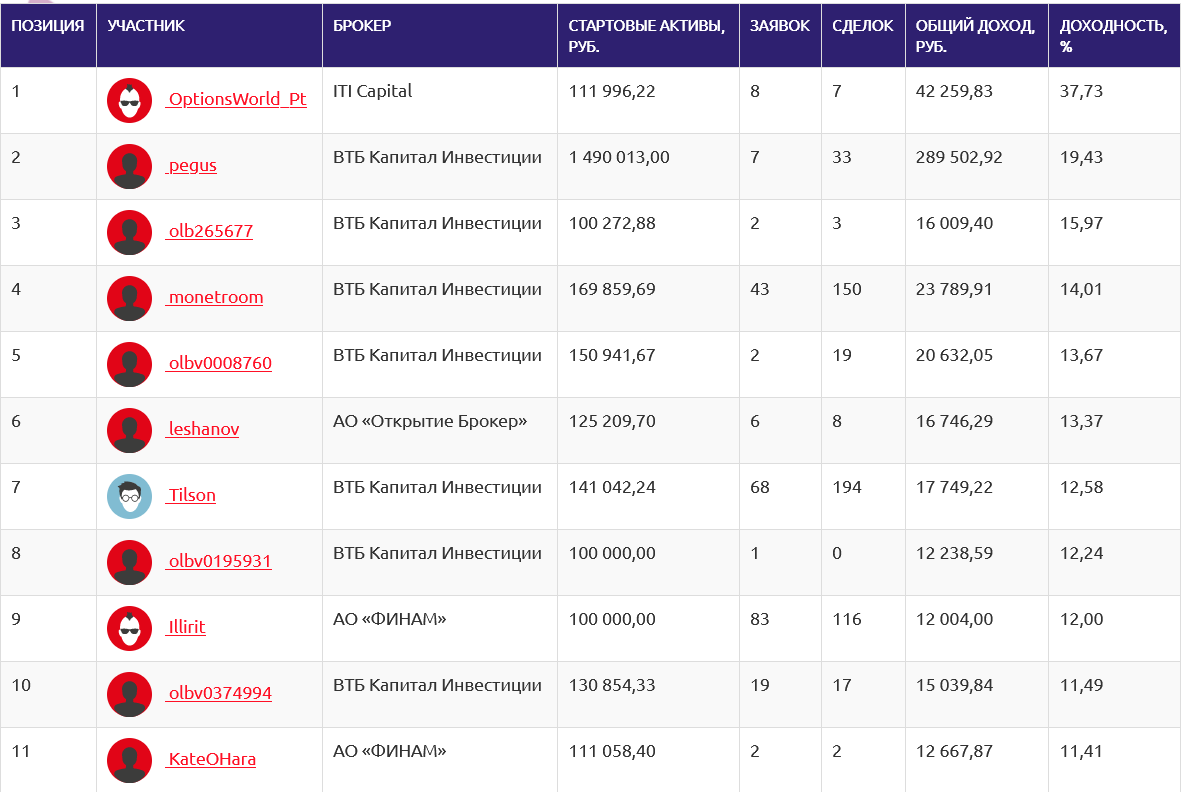
Task: Click the Общий доход, руб. header
Action: pos(975,36)
